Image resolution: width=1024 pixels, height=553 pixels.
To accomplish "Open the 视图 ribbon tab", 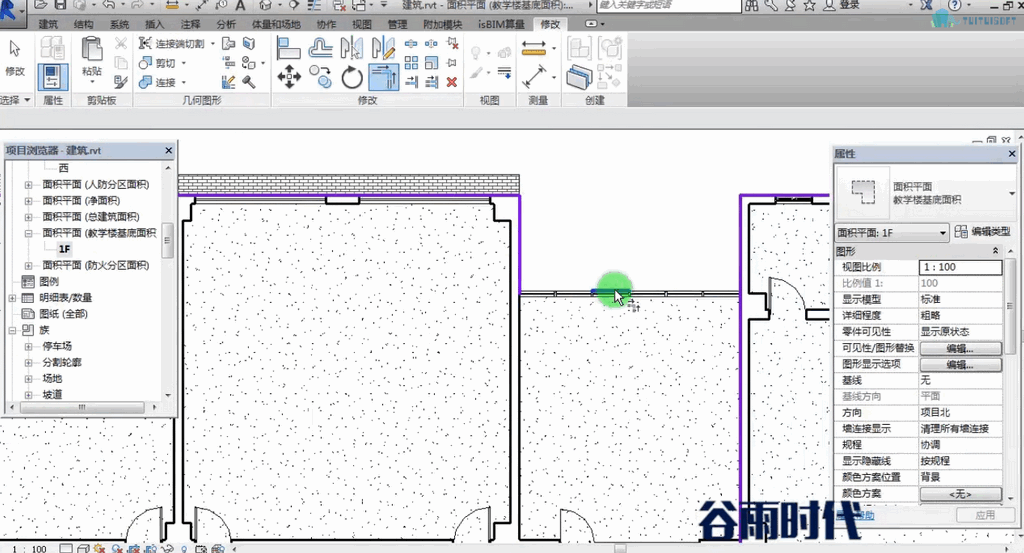I will (362, 24).
